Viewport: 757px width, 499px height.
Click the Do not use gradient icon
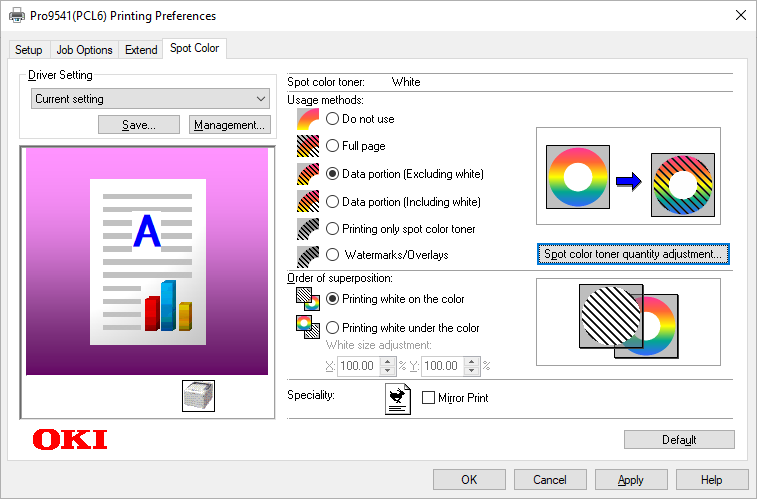coord(308,119)
